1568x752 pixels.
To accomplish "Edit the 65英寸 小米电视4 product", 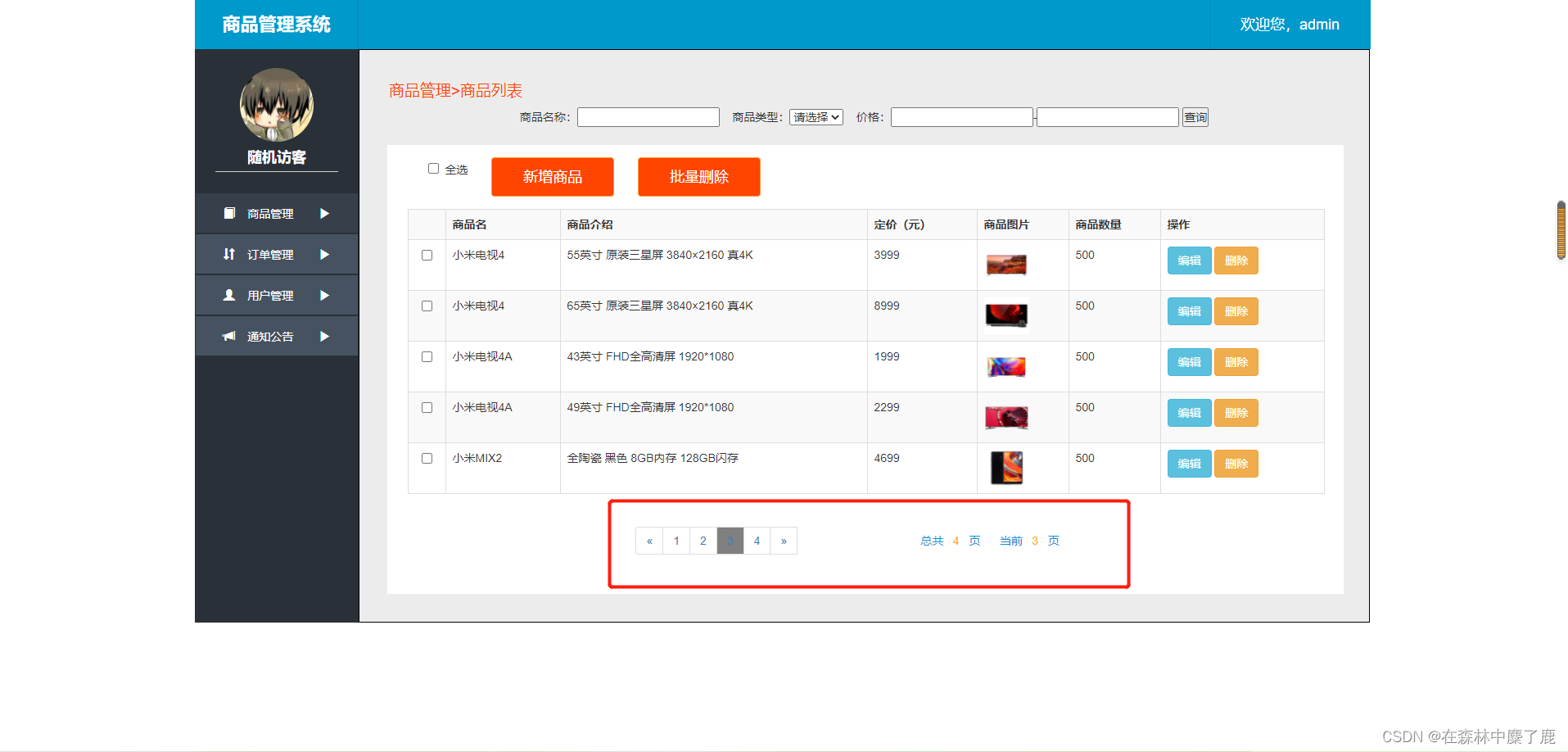I will point(1189,311).
